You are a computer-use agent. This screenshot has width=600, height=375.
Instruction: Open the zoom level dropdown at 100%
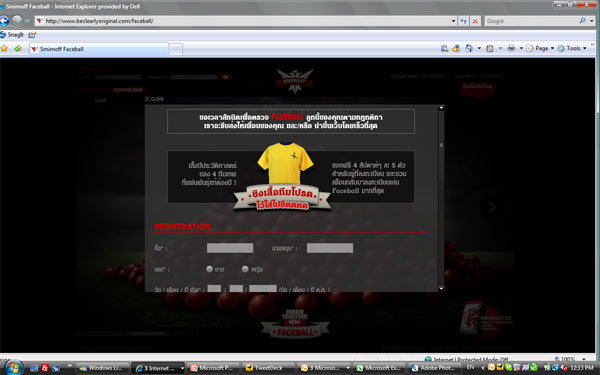[584, 359]
